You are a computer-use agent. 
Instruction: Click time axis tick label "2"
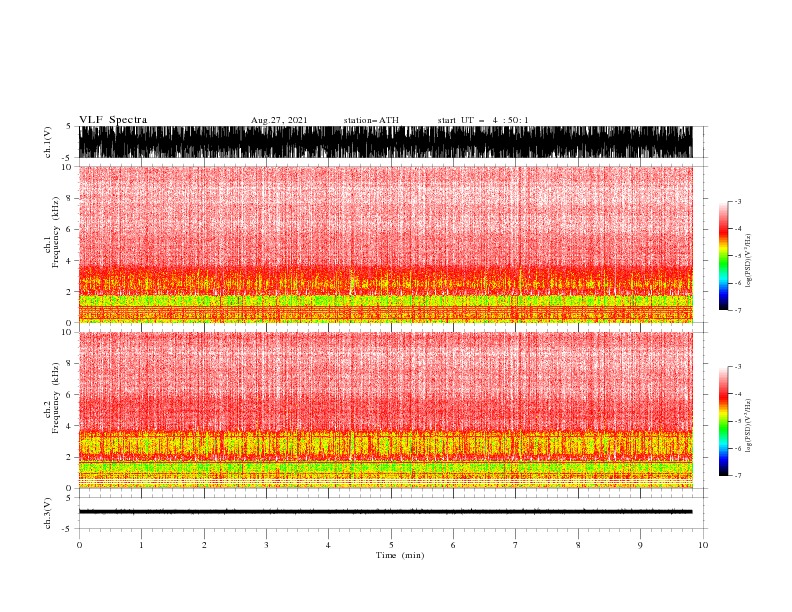(204, 545)
